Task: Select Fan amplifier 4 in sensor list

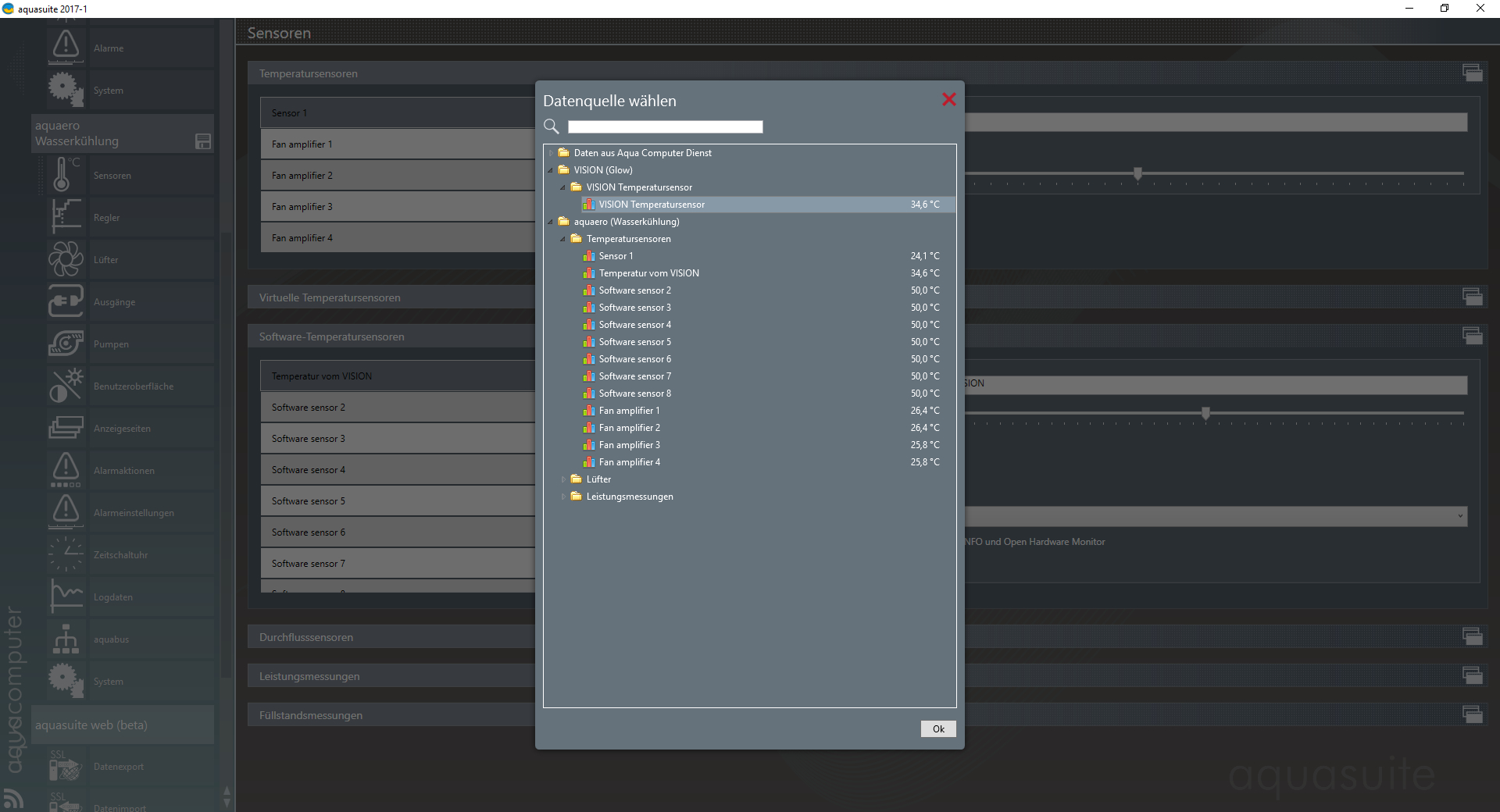Action: (398, 238)
